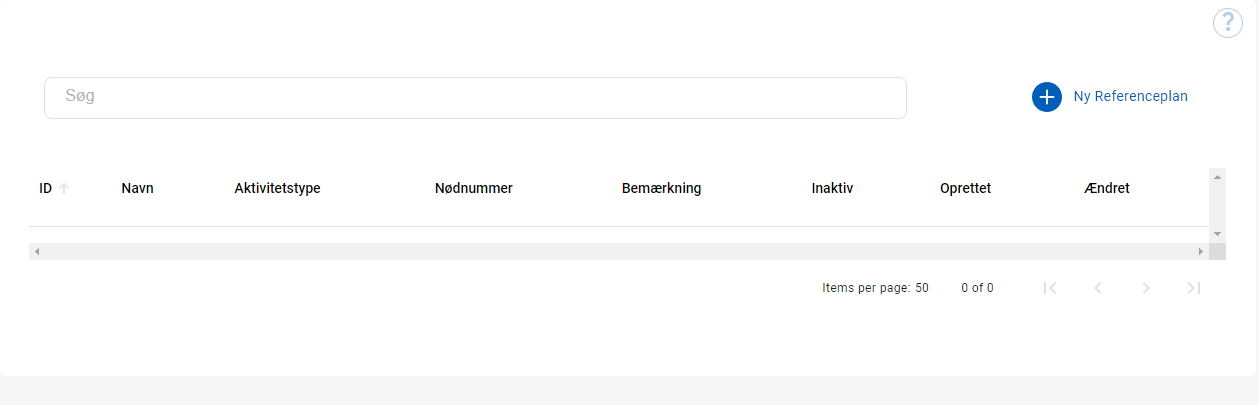Open Items per page dropdown showing 50
The image size is (1259, 405).
pyautogui.click(x=922, y=288)
